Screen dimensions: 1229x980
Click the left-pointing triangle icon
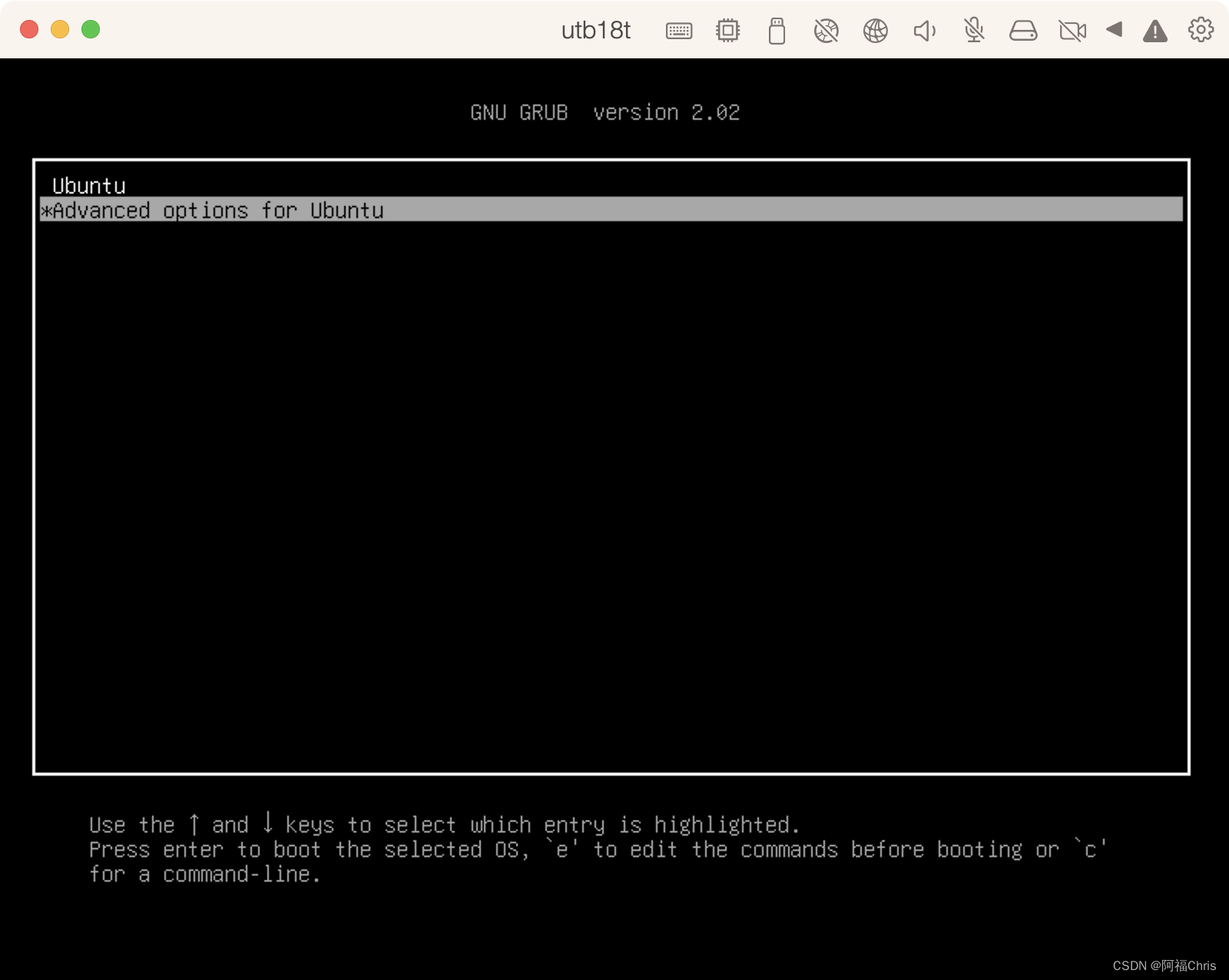coord(1114,30)
